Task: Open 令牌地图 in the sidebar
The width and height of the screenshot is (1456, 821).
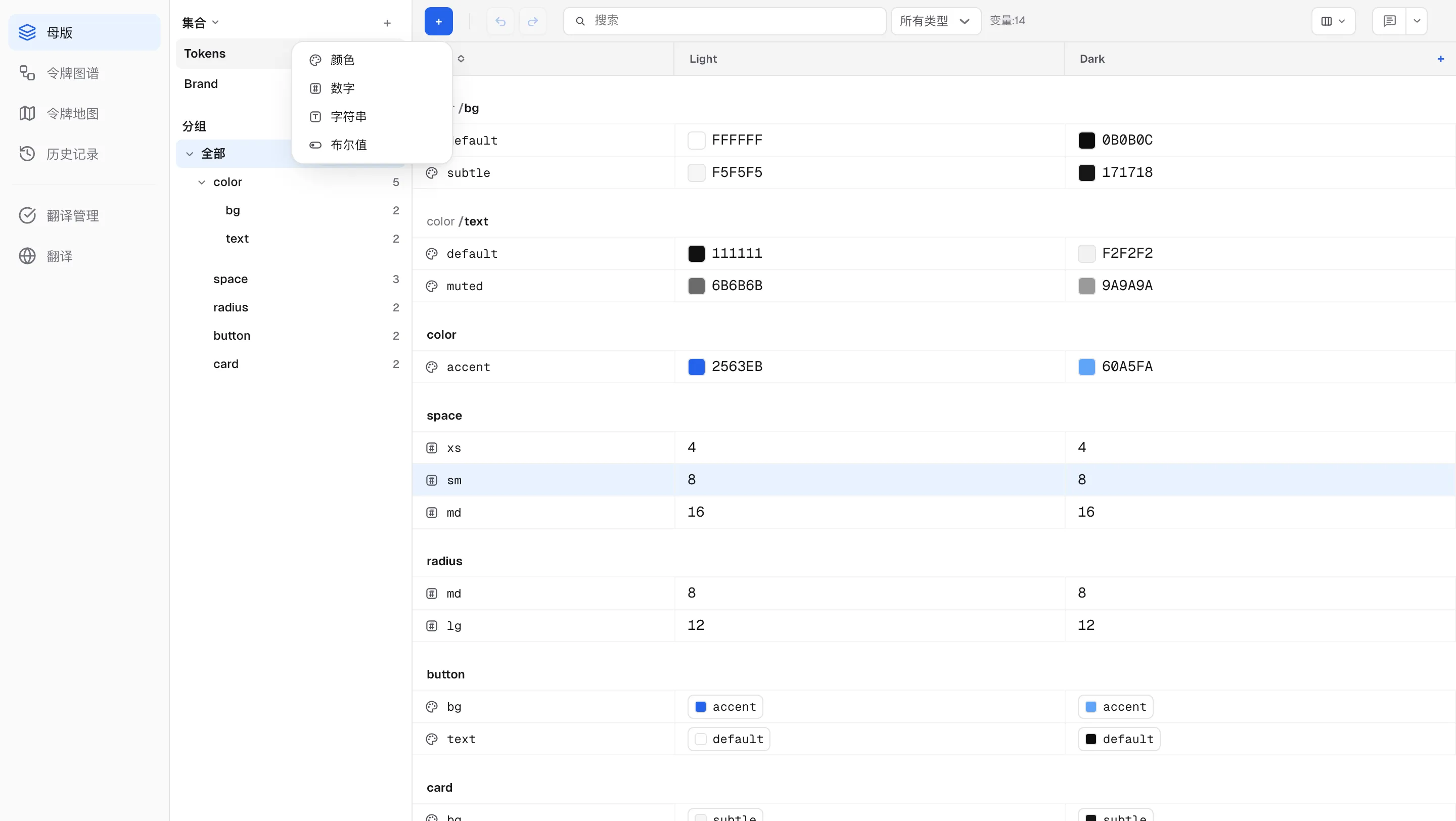Action: click(84, 114)
